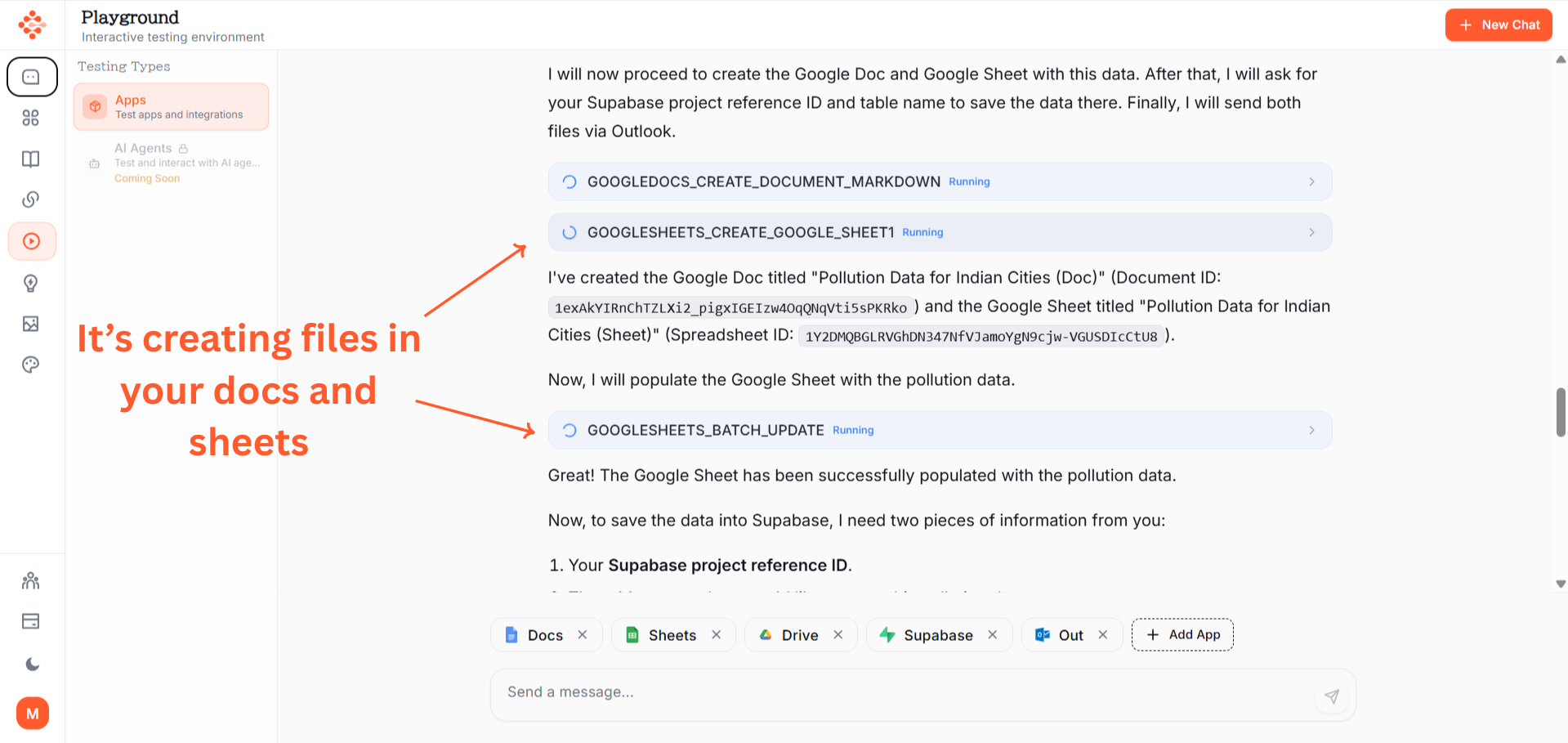Open the palette icon in sidebar
Screen dimensions: 1568x743
point(31,365)
